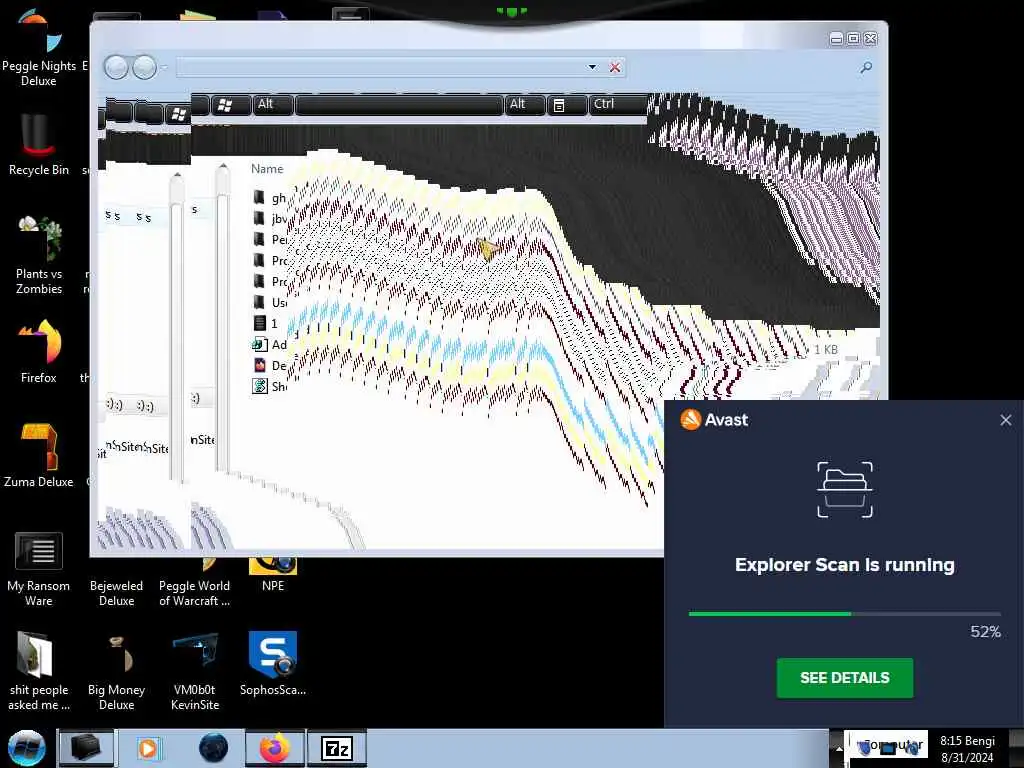Viewport: 1024px width, 768px height.
Task: Open the Windows Media Player taskbar icon
Action: [x=148, y=748]
